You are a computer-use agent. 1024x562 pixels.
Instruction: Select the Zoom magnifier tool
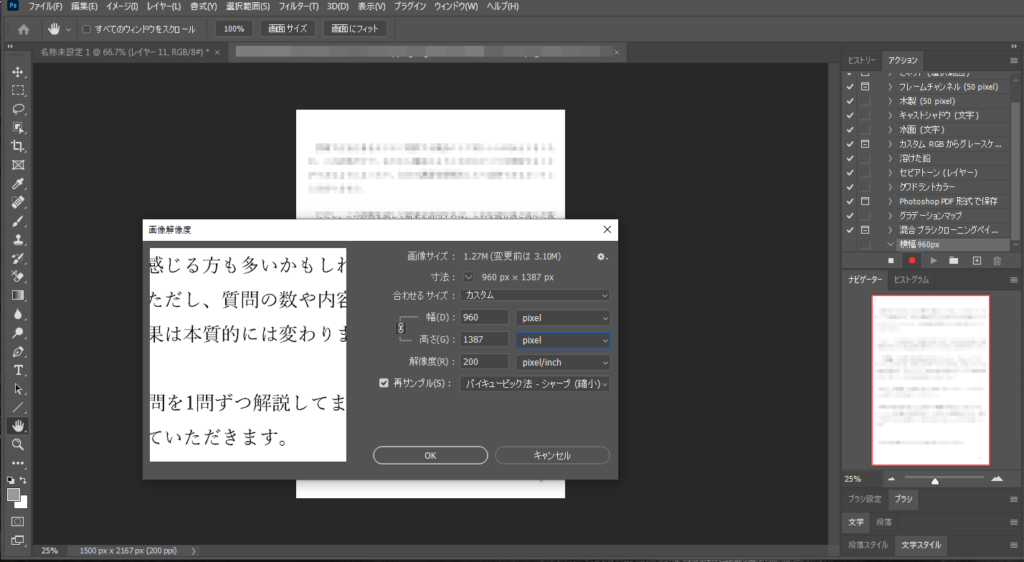pos(18,444)
